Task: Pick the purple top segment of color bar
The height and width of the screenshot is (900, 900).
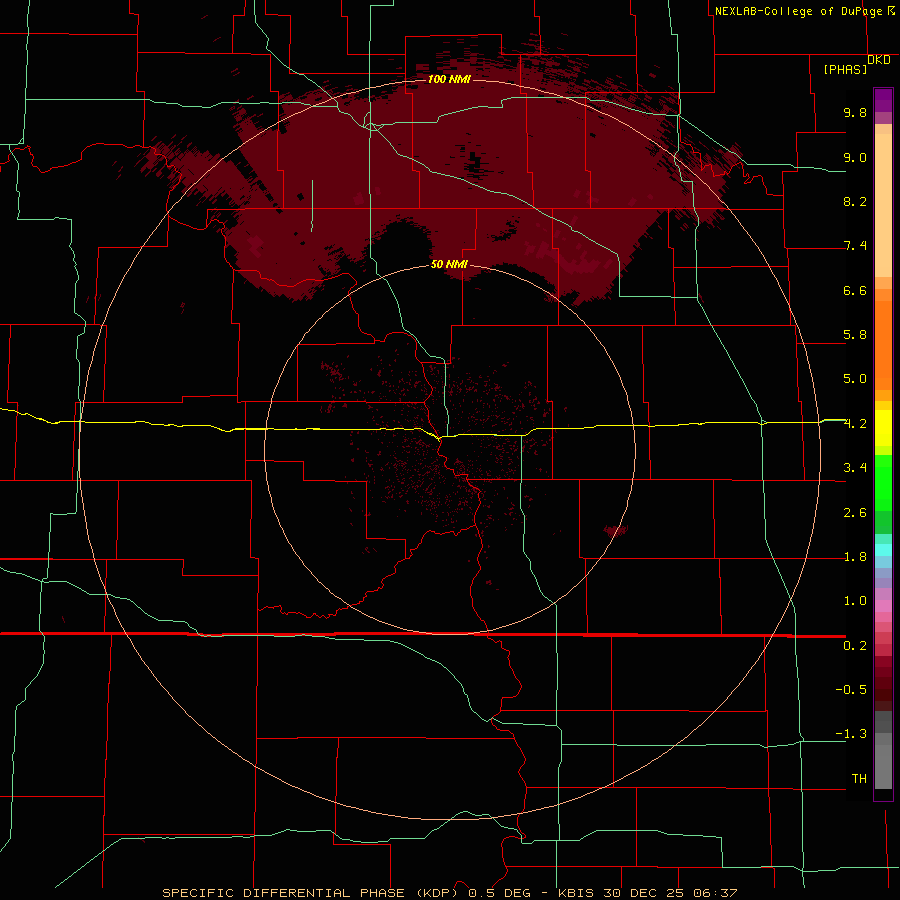Action: click(x=883, y=99)
